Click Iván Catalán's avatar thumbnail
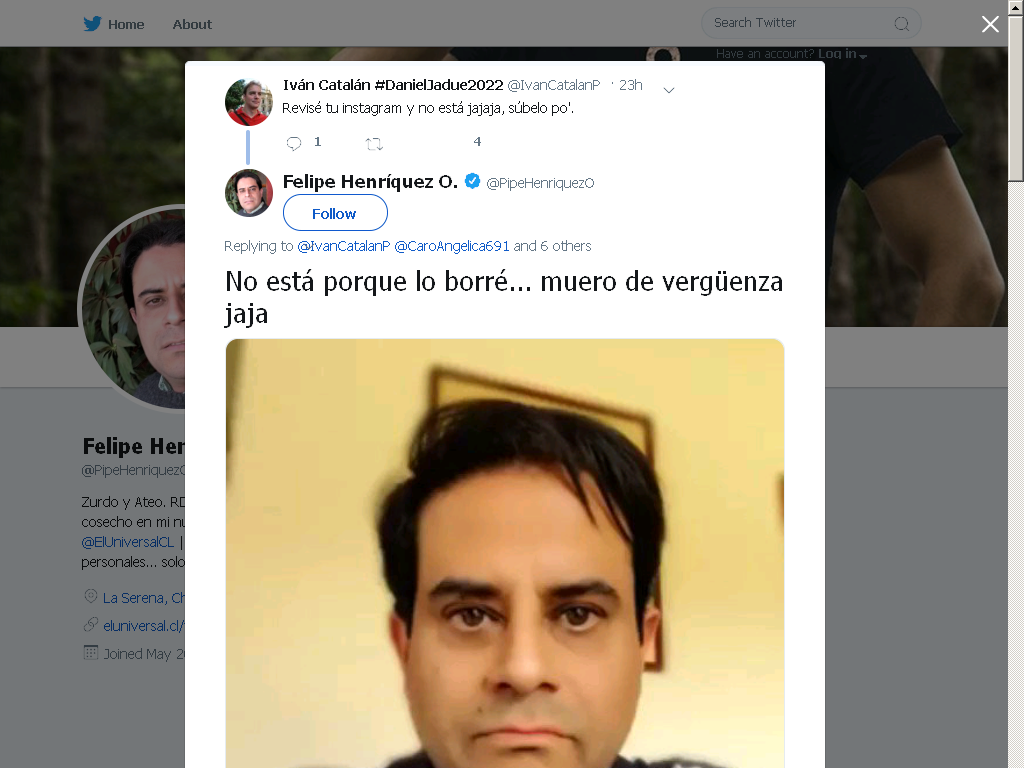Screen dimensions: 1024x768 [248, 103]
